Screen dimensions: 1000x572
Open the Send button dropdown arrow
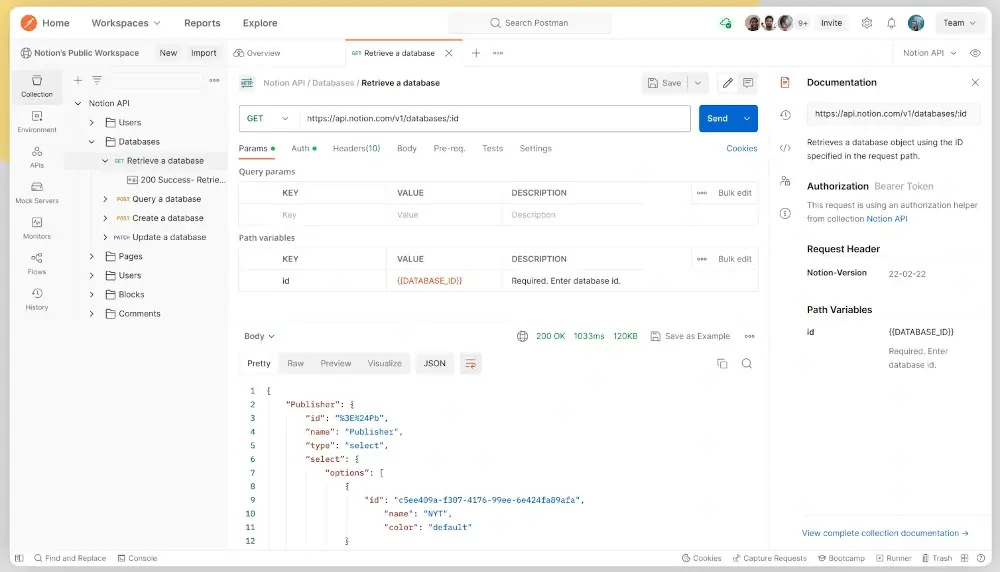tap(747, 119)
